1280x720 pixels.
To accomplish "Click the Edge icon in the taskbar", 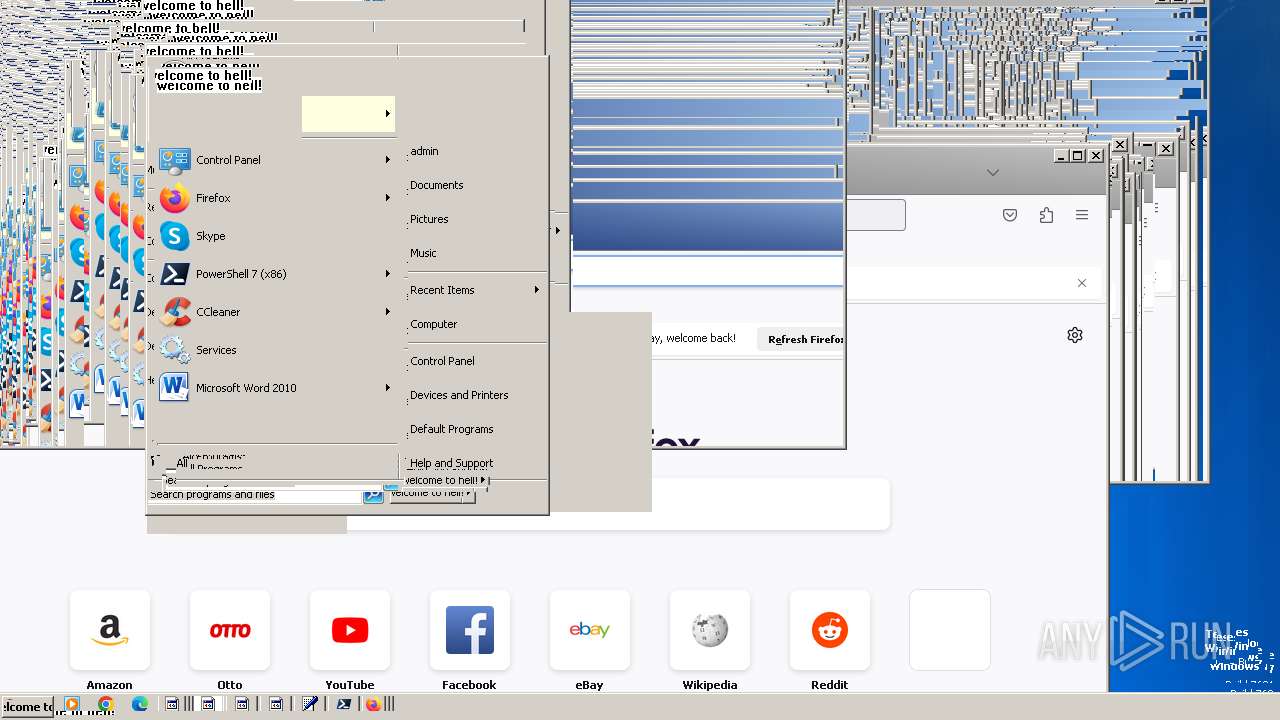I will (140, 704).
